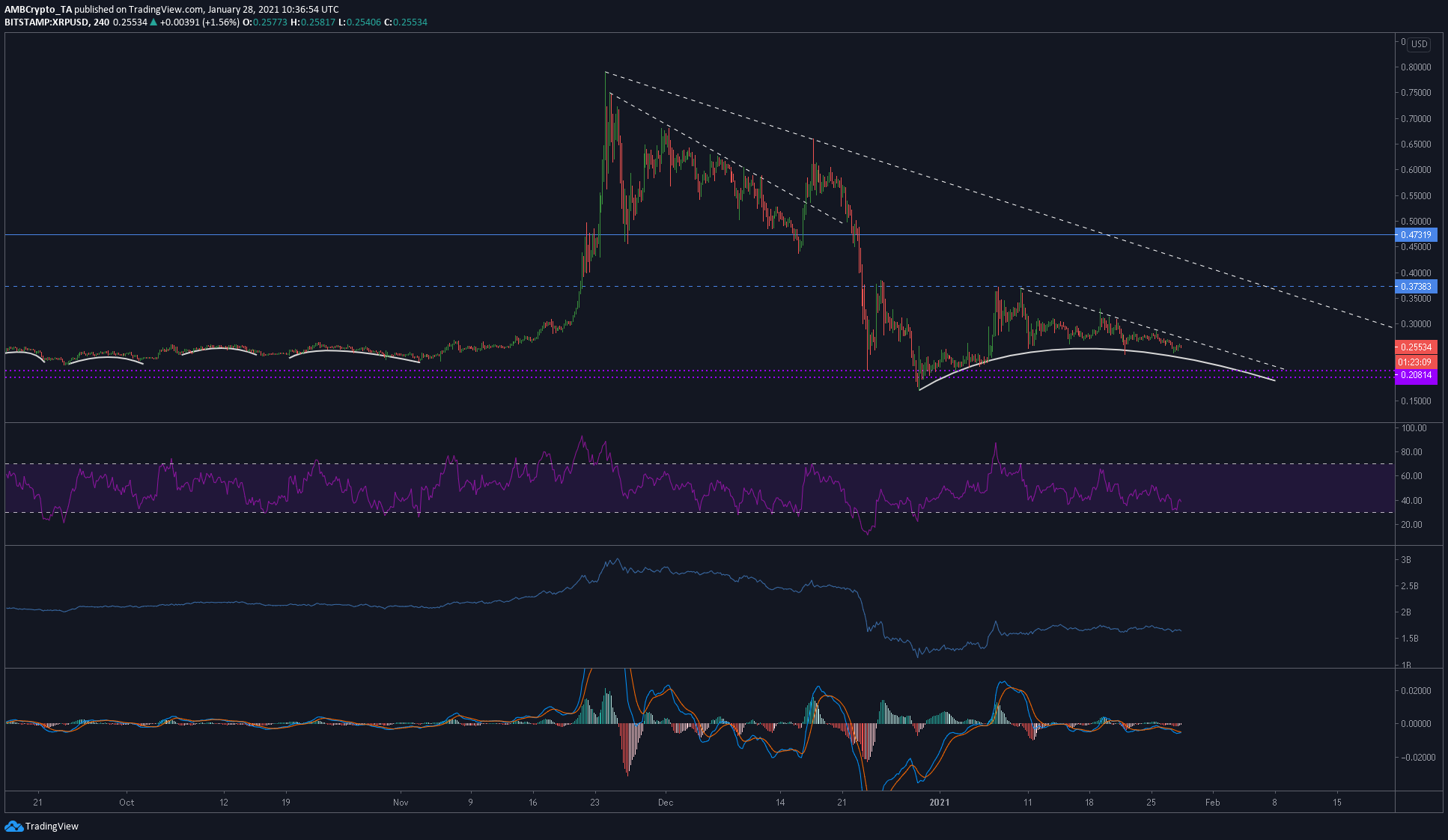Click the AMBCrypto_TA publisher name
Viewport: 1448px width, 840px height.
(37, 10)
